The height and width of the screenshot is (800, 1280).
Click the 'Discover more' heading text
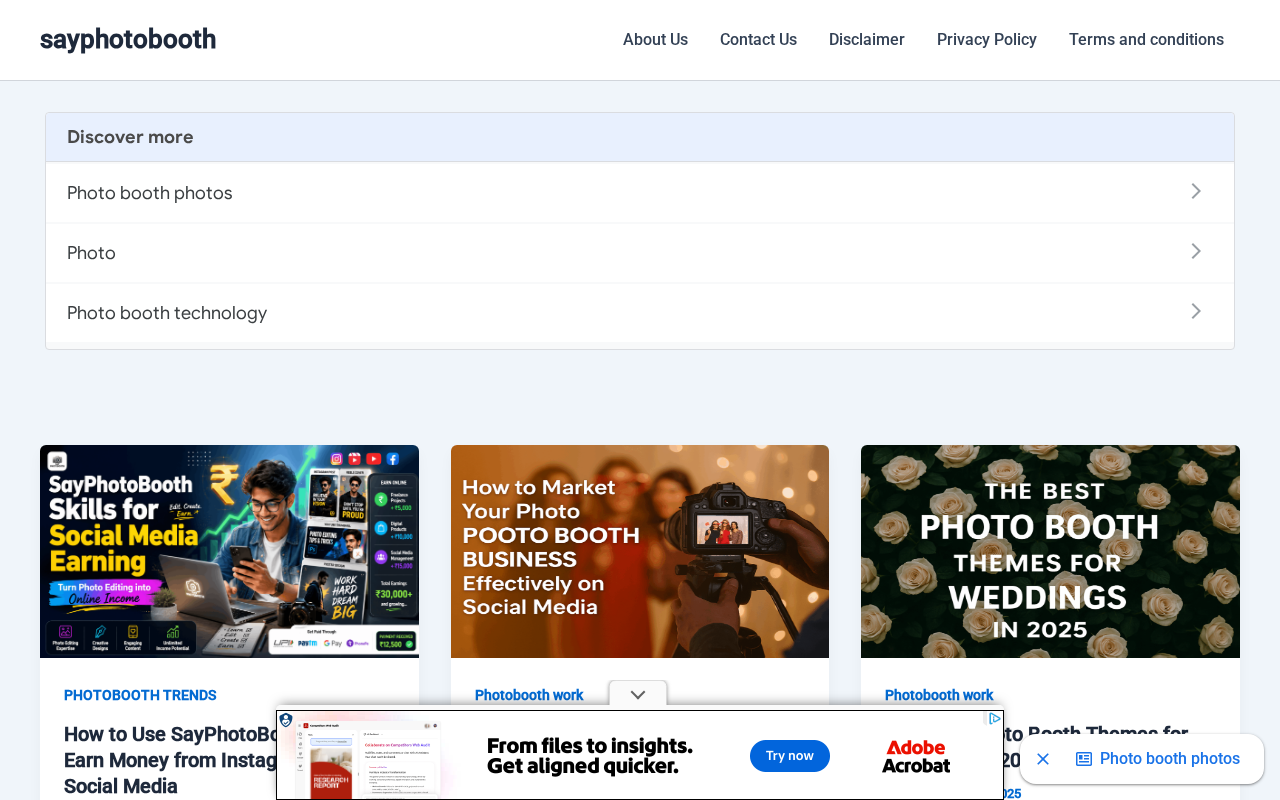130,137
